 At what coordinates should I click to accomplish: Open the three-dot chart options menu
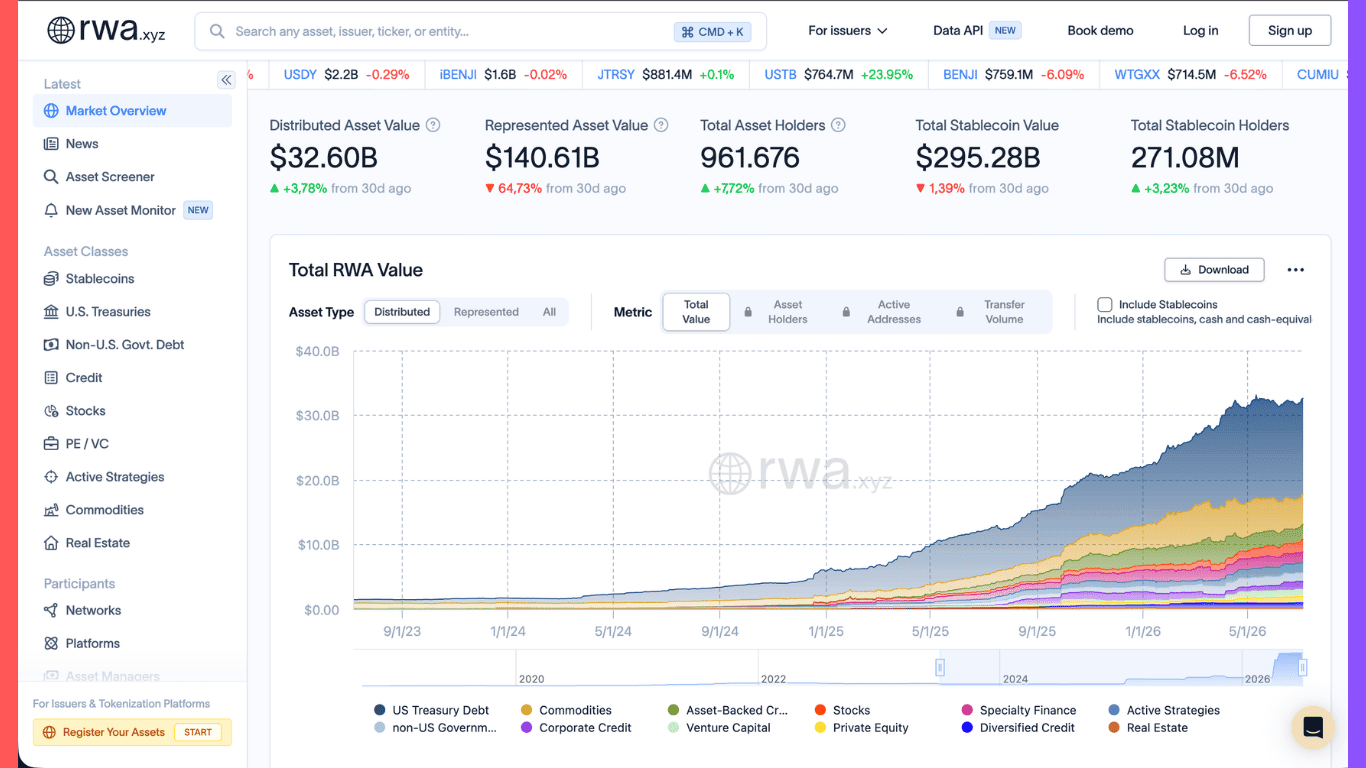[1296, 270]
